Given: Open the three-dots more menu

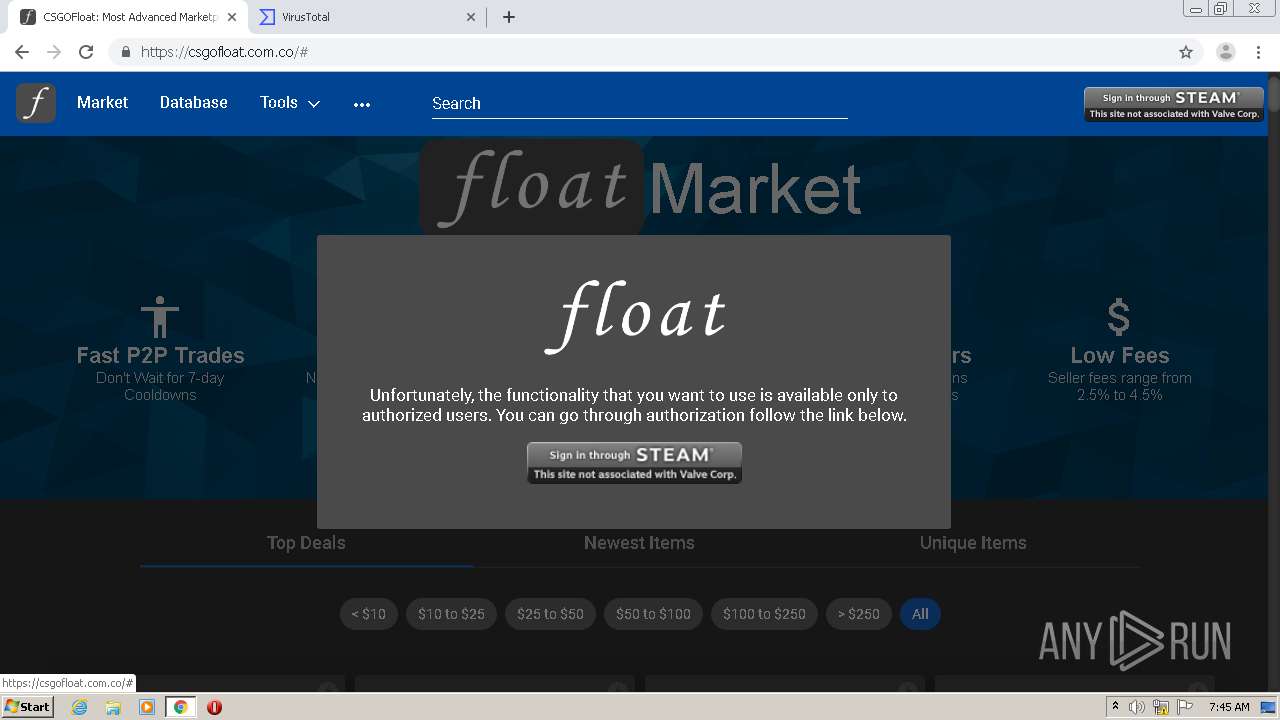Looking at the screenshot, I should (362, 104).
